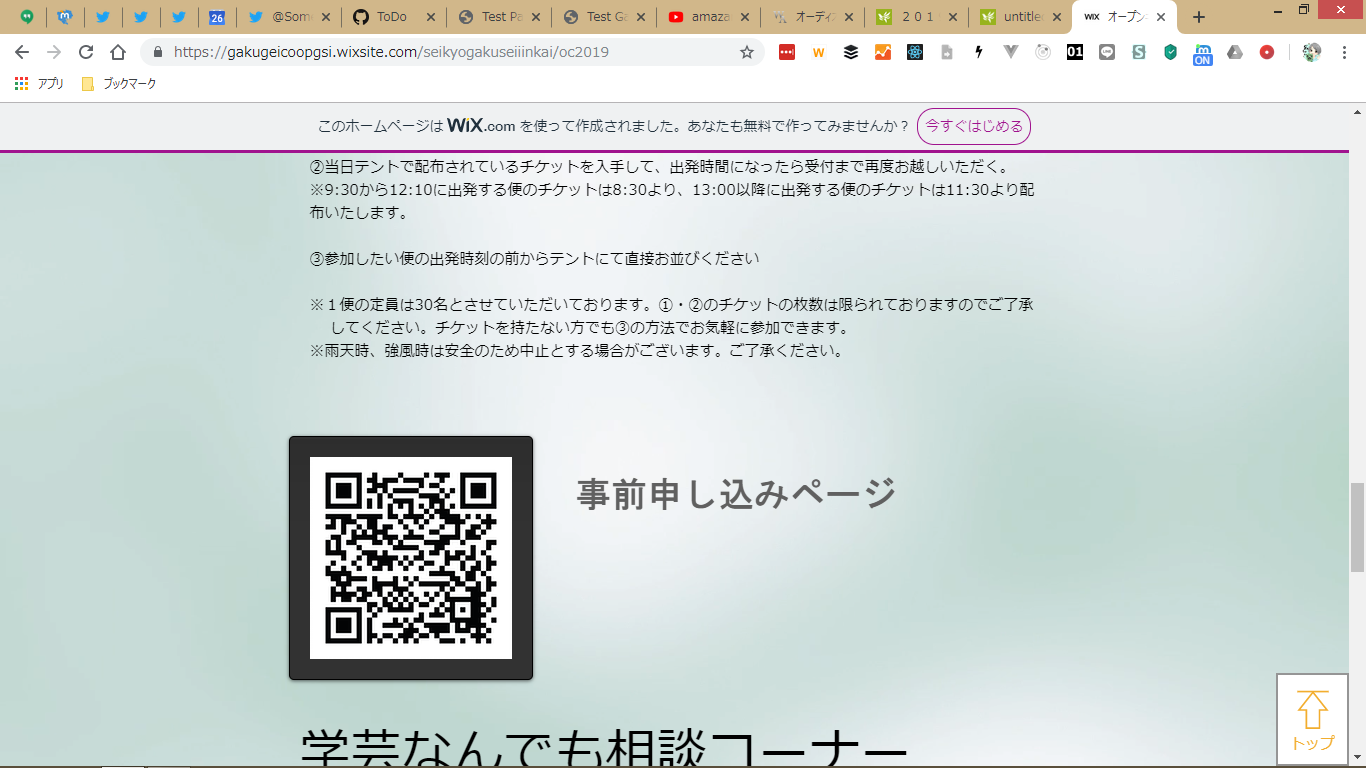The image size is (1366, 768).
Task: Click the トップ back-to-top button
Action: [x=1312, y=720]
